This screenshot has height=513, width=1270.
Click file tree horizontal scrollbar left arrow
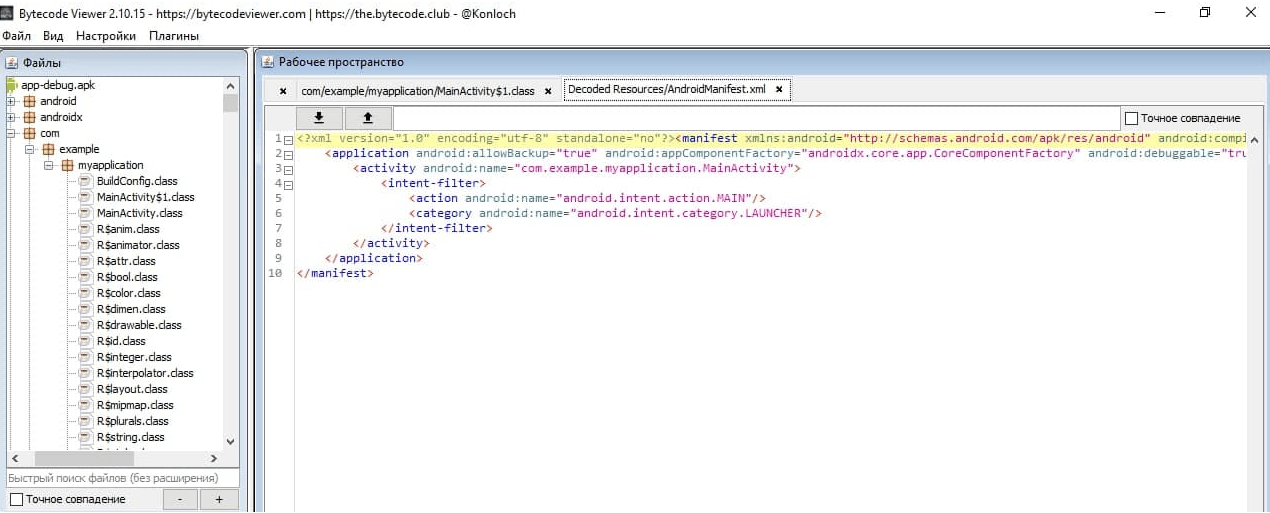(14, 458)
